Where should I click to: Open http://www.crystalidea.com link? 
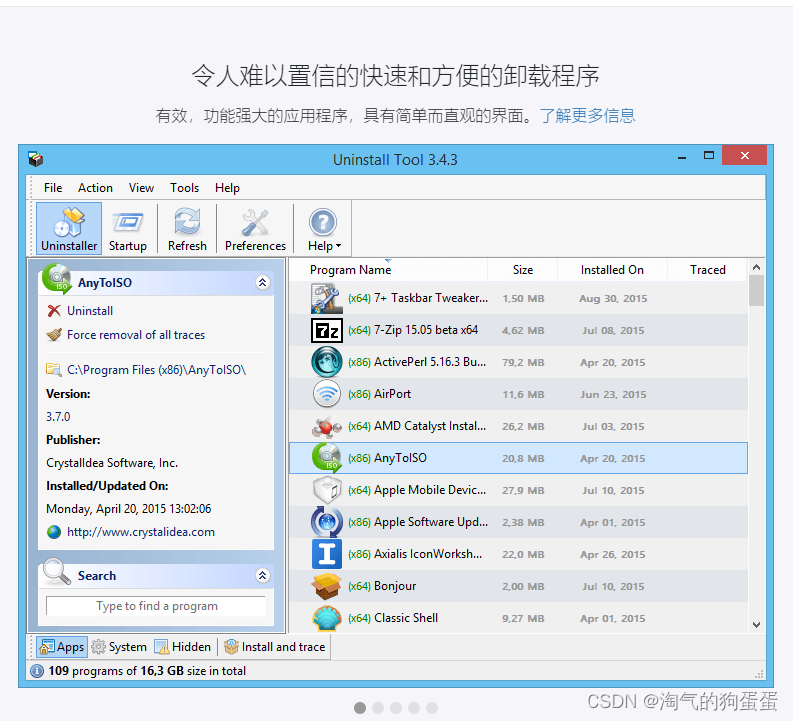coord(141,532)
